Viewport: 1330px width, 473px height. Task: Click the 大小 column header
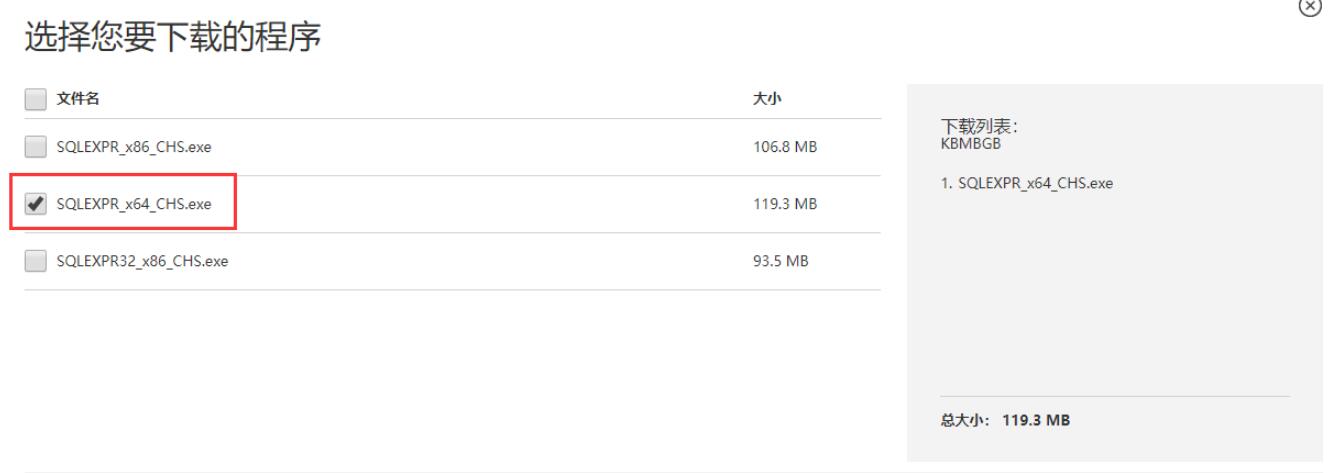766,99
